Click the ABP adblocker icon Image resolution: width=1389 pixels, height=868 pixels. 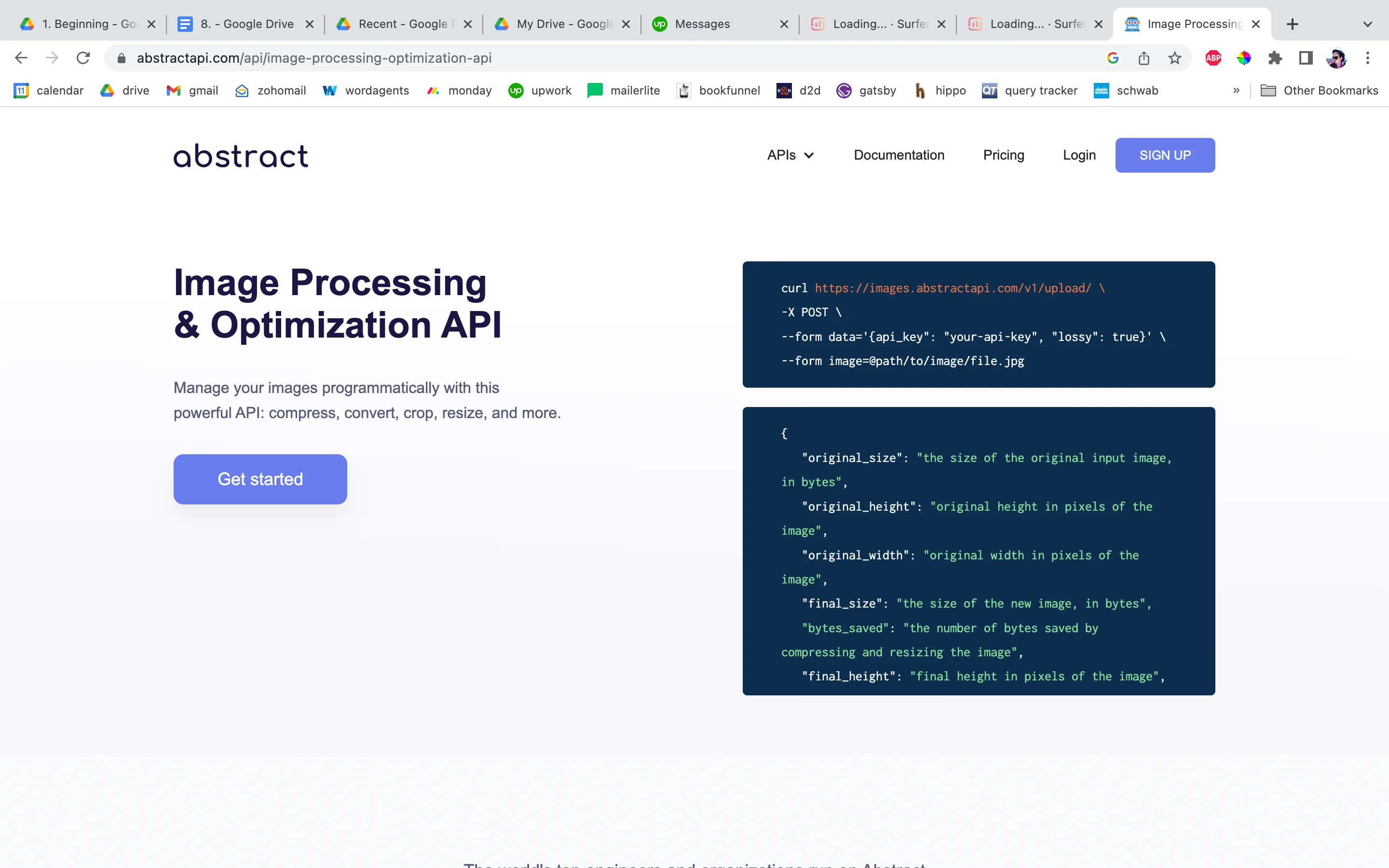tap(1213, 57)
